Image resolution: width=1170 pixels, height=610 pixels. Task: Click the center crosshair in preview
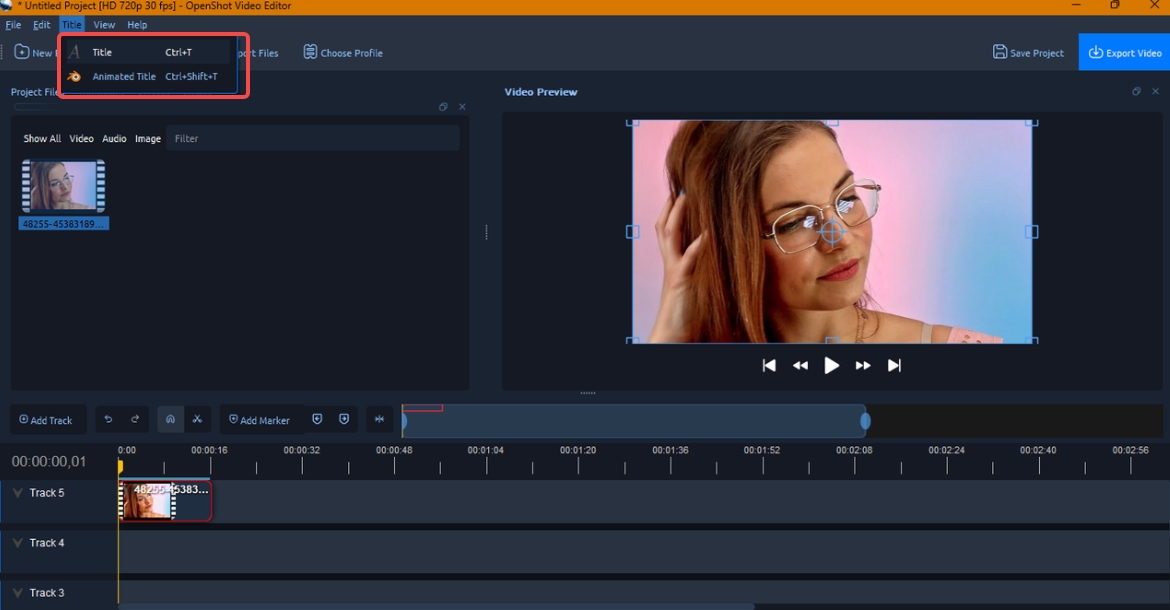(832, 232)
